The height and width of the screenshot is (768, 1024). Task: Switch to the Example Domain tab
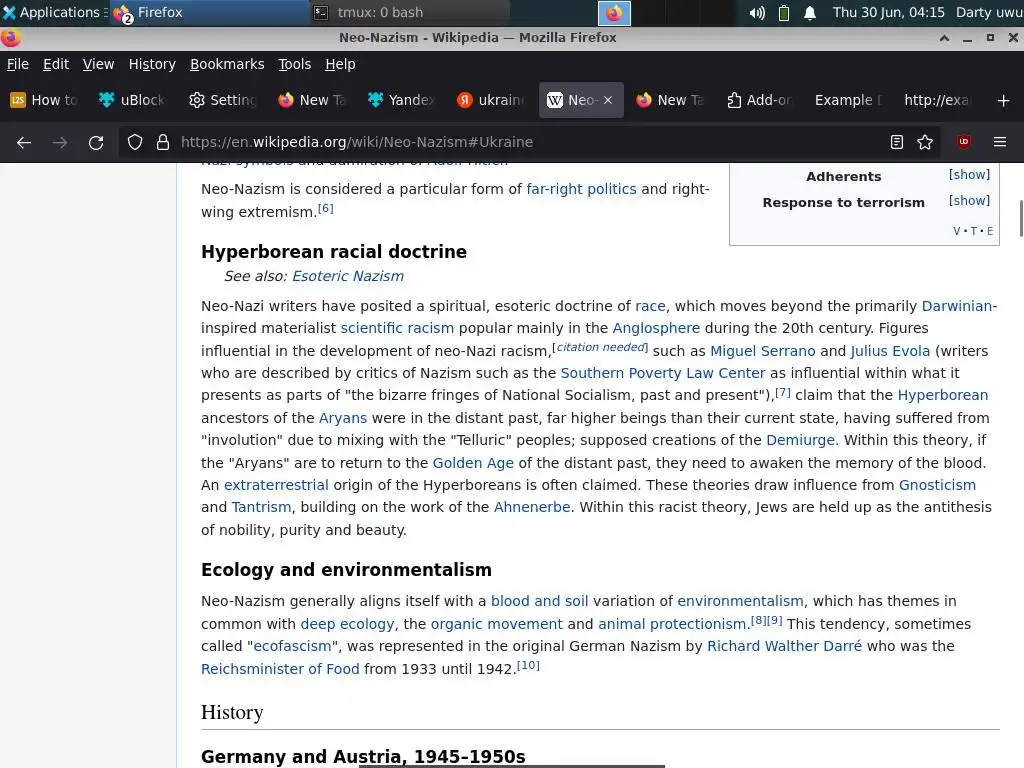click(849, 100)
